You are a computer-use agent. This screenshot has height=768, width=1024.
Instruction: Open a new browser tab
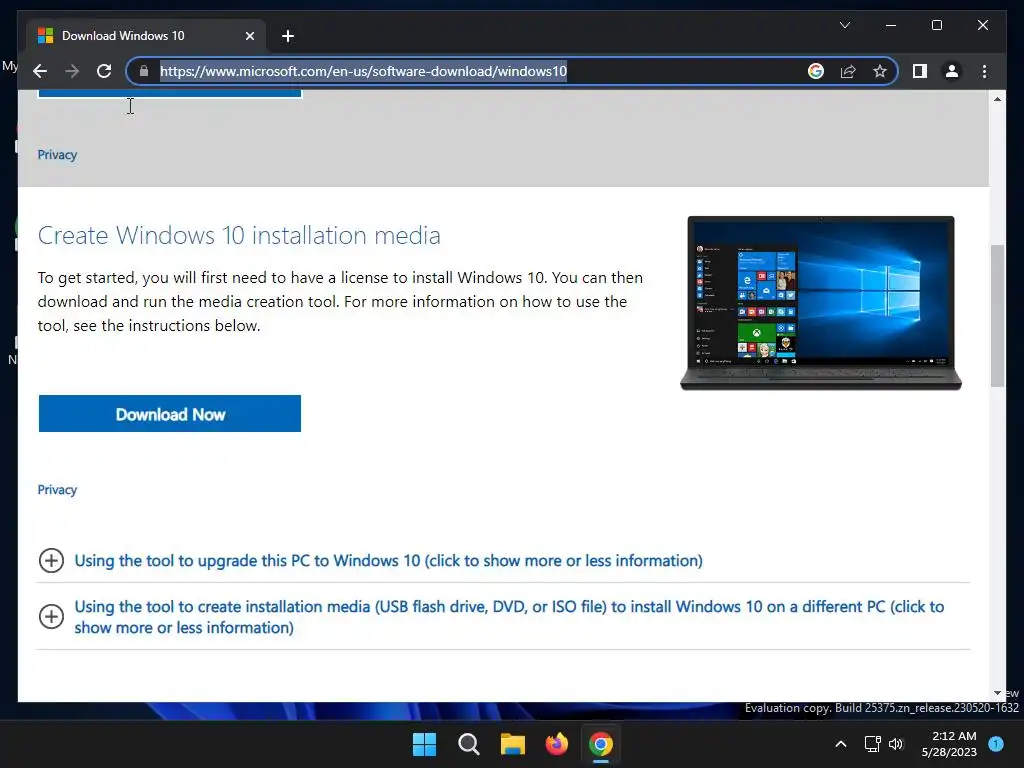(288, 36)
